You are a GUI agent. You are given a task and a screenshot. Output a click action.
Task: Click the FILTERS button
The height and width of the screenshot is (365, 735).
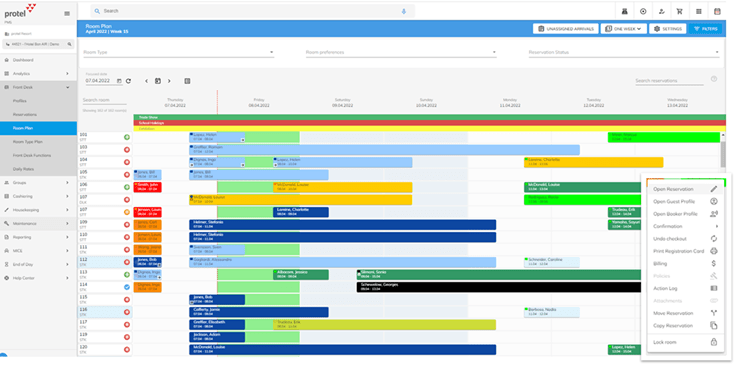tap(705, 29)
